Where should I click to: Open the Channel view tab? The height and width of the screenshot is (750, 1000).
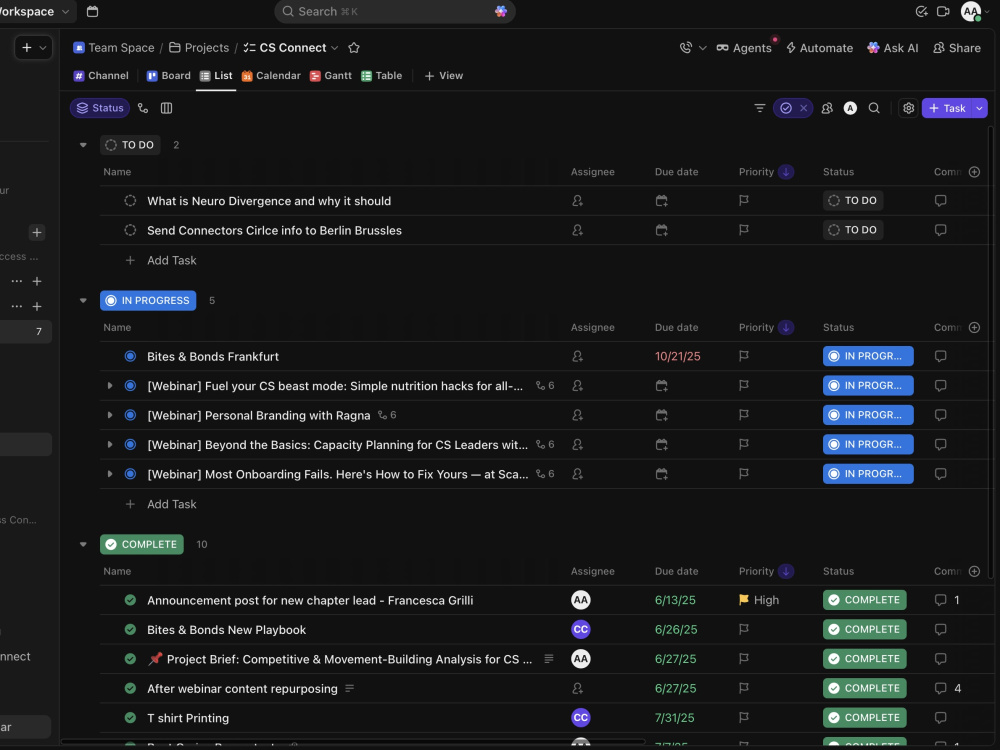point(101,76)
